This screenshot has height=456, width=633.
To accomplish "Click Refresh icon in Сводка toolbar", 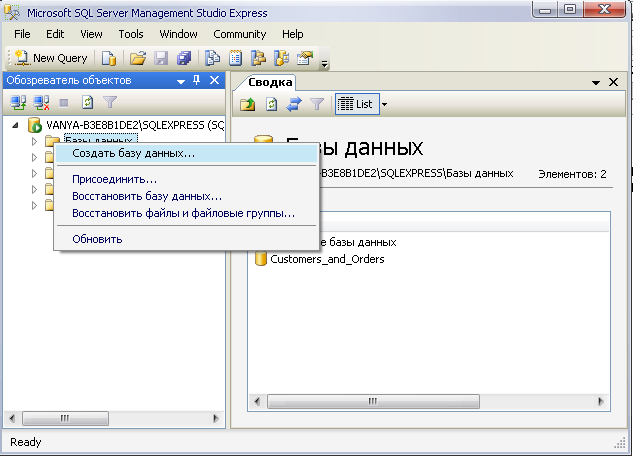I will coord(271,105).
